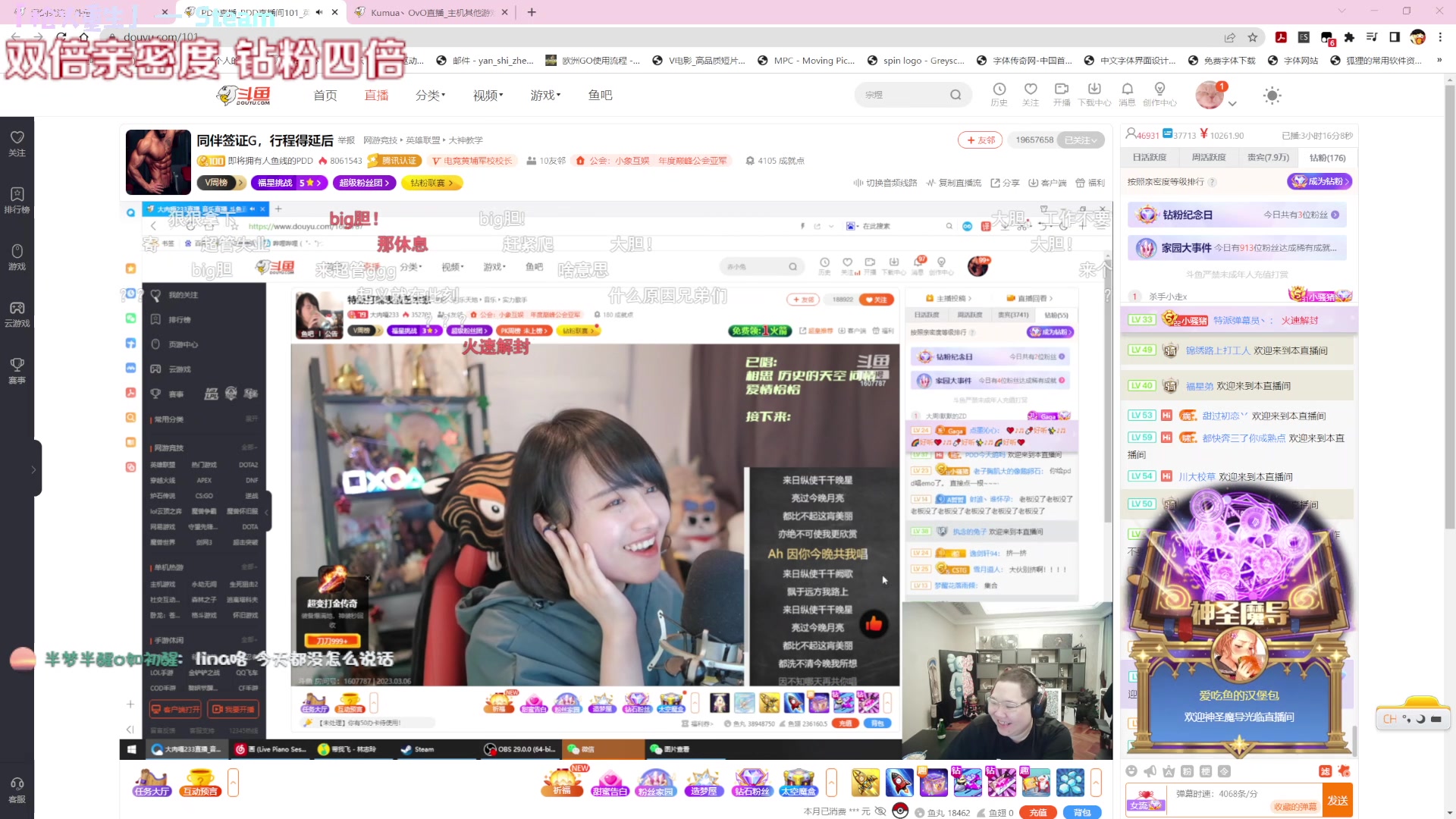This screenshot has height=819, width=1456.
Task: Expand the 分类 dropdown in navigation
Action: click(x=430, y=95)
